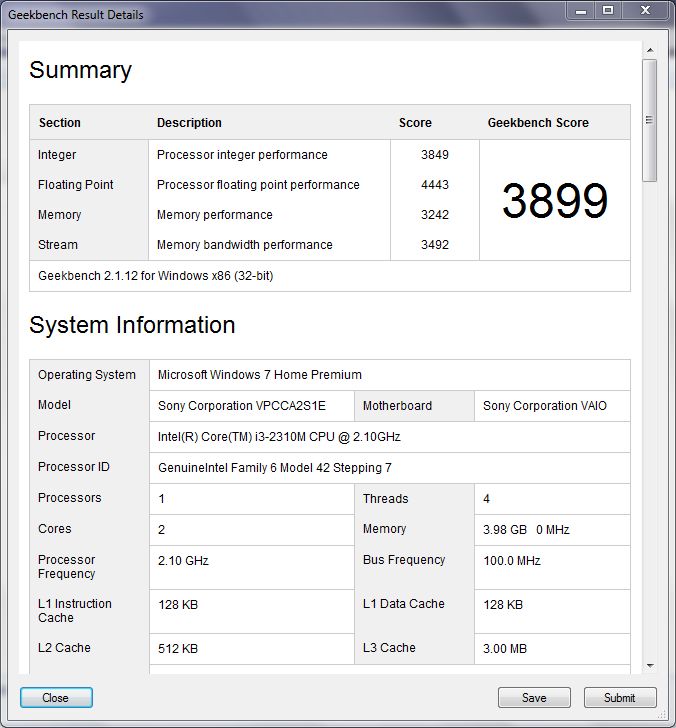
Task: Click the 'Stream' section label
Action: [x=58, y=245]
